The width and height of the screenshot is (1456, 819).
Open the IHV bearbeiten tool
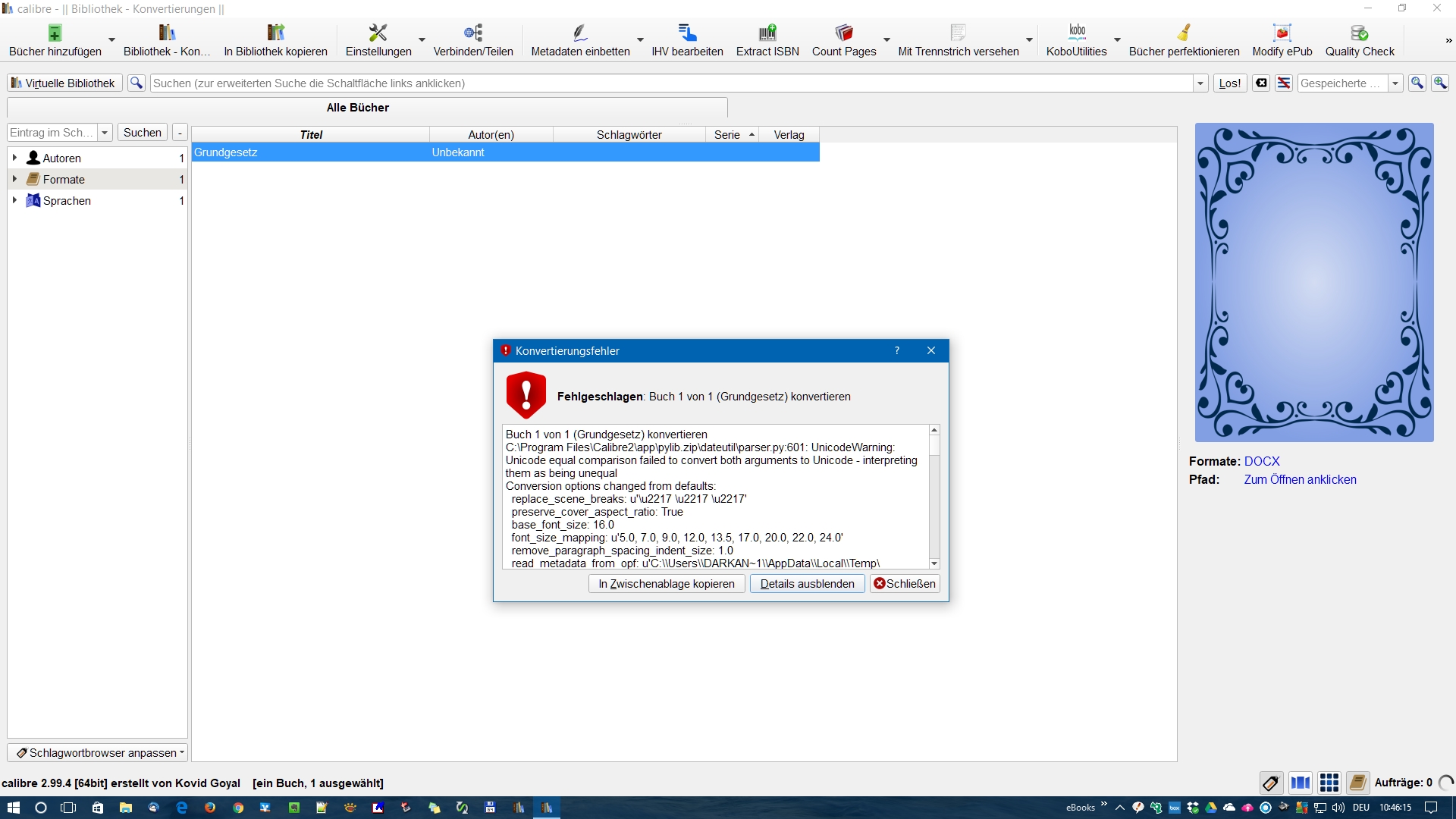[687, 33]
